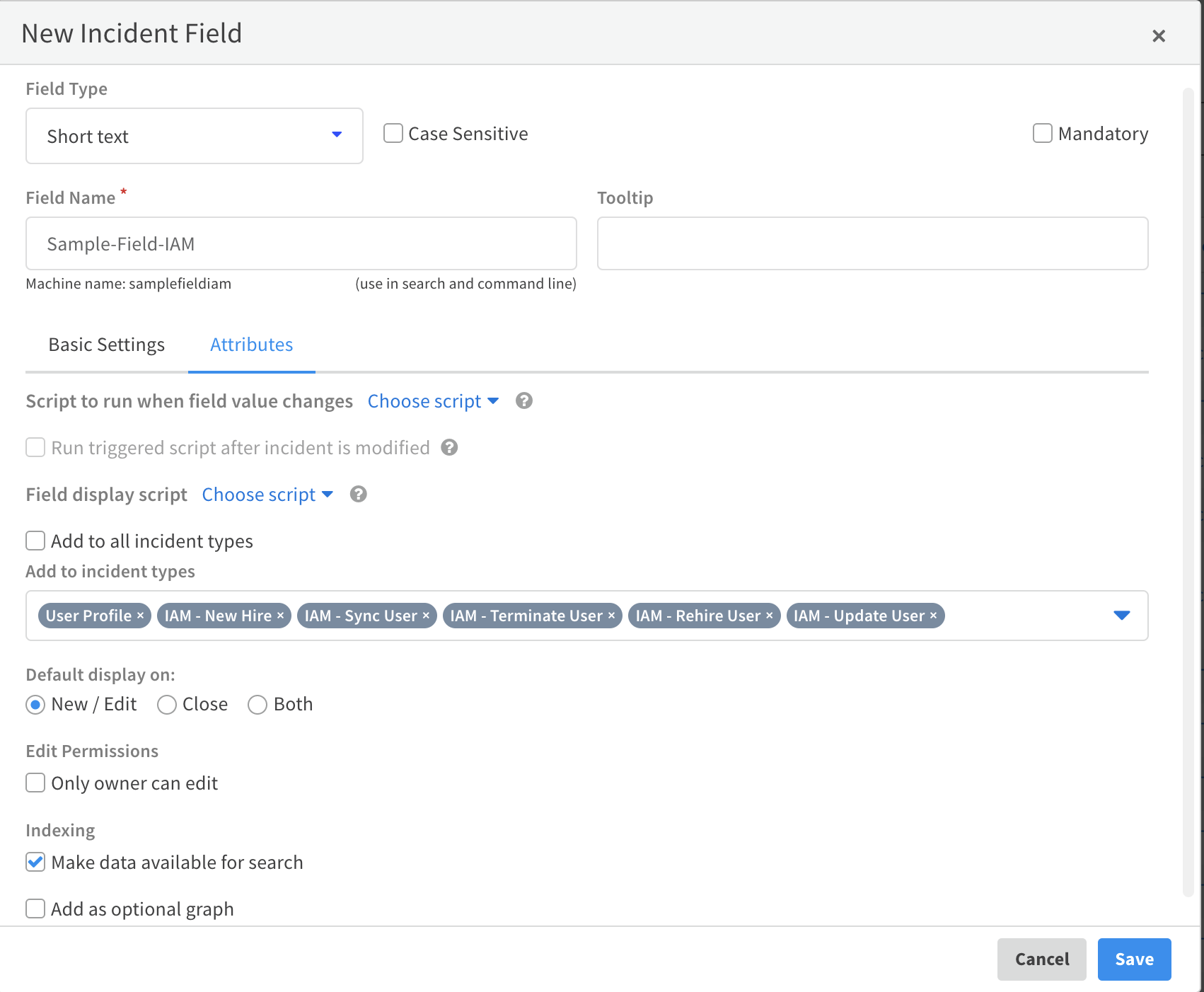The image size is (1204, 992).
Task: Save the new incident field
Action: 1134,959
